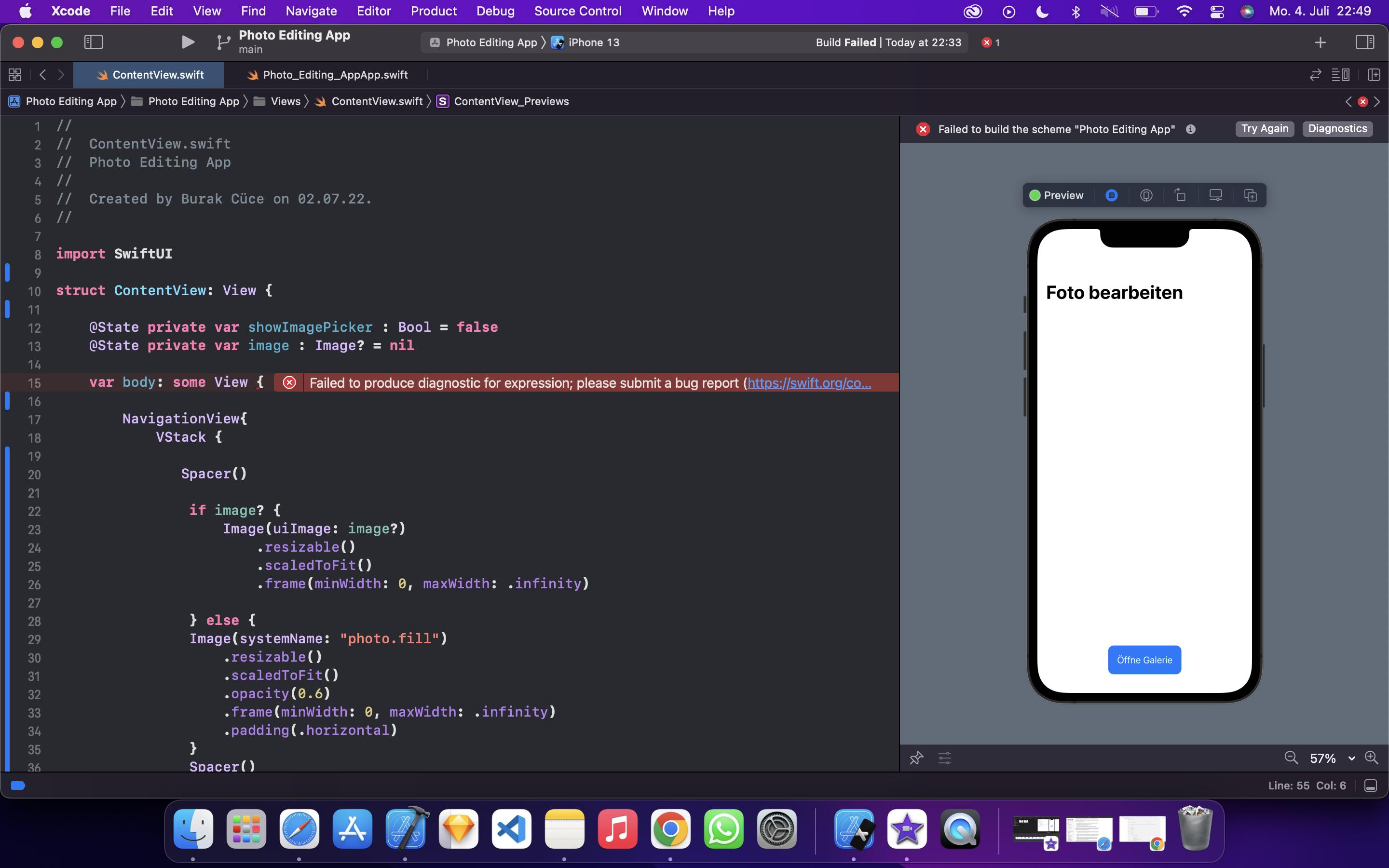Viewport: 1389px width, 868px height.
Task: Click Öffne Galerie button in preview
Action: [1144, 660]
